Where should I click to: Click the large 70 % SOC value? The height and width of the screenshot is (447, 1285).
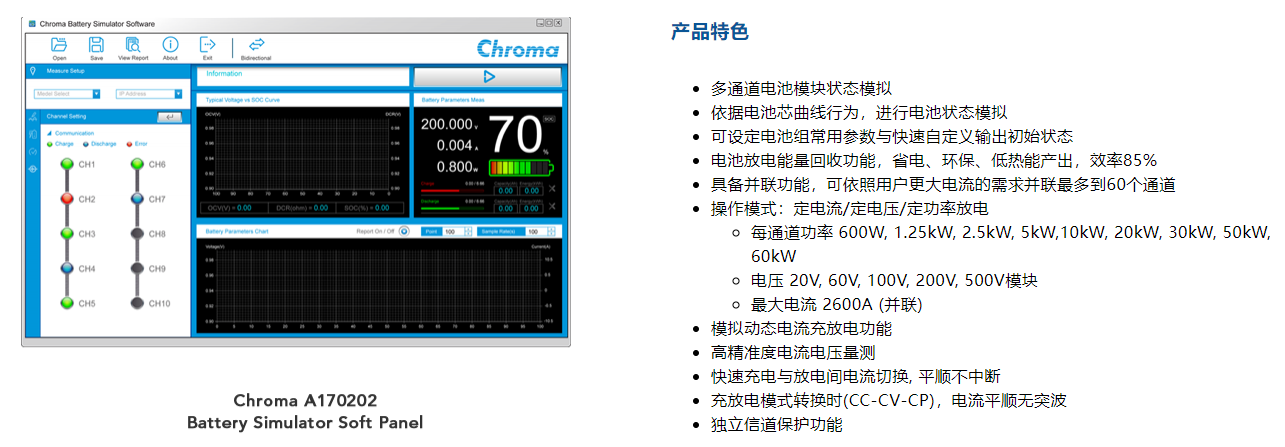(x=518, y=134)
